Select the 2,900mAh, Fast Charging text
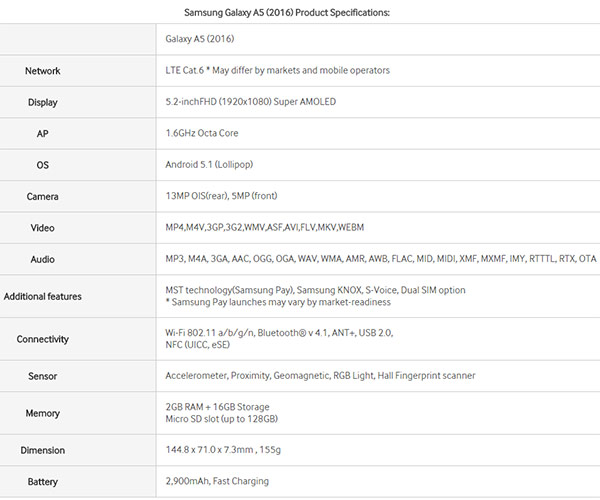This screenshot has height=500, width=600. click(217, 481)
